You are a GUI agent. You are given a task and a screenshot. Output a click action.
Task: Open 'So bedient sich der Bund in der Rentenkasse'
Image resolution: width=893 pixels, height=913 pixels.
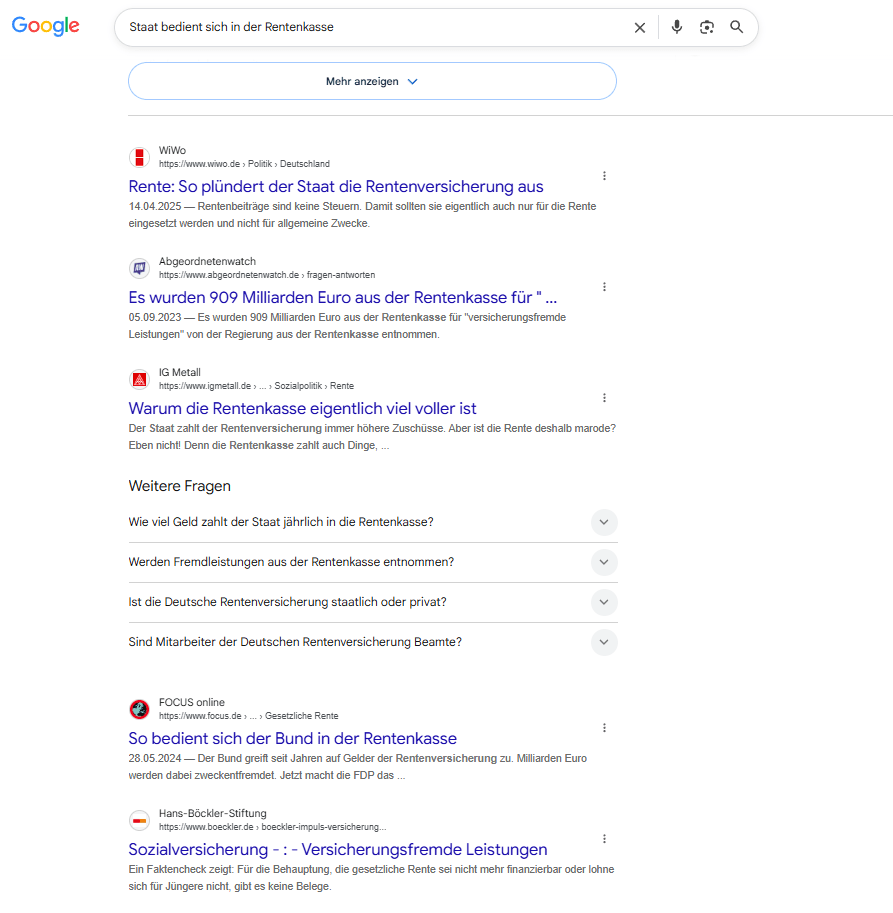pos(292,739)
